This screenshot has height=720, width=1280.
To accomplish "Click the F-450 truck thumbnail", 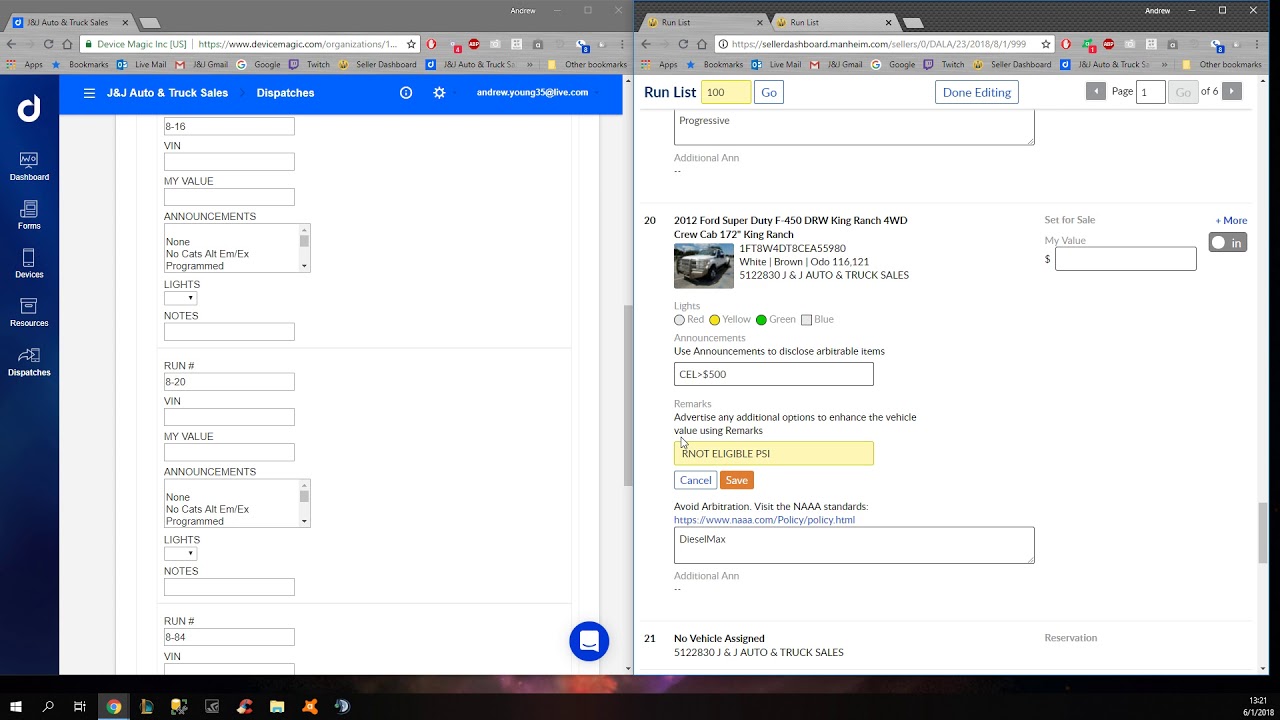I will click(704, 265).
